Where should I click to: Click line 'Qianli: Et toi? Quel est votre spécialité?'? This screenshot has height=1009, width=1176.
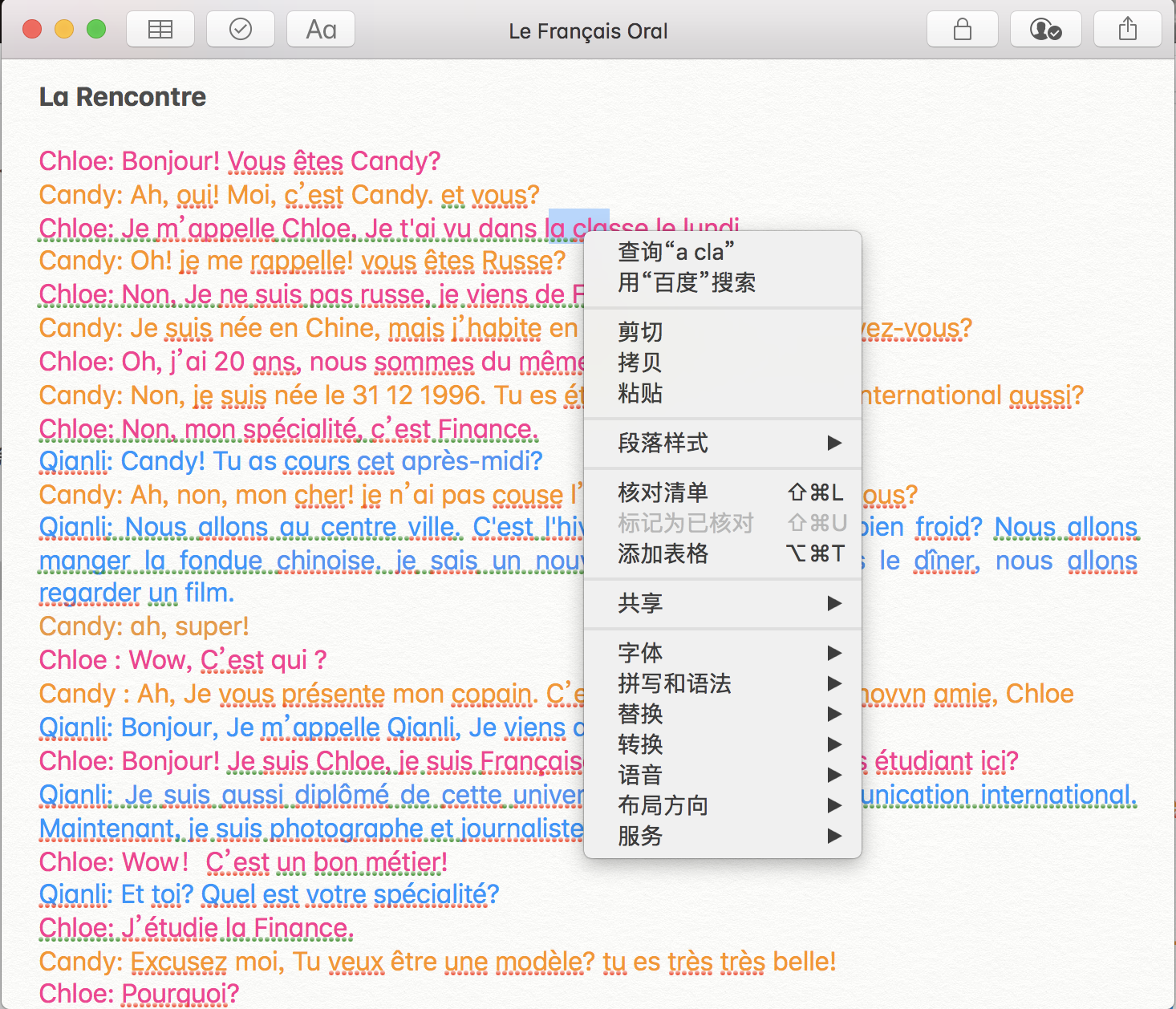[x=270, y=894]
